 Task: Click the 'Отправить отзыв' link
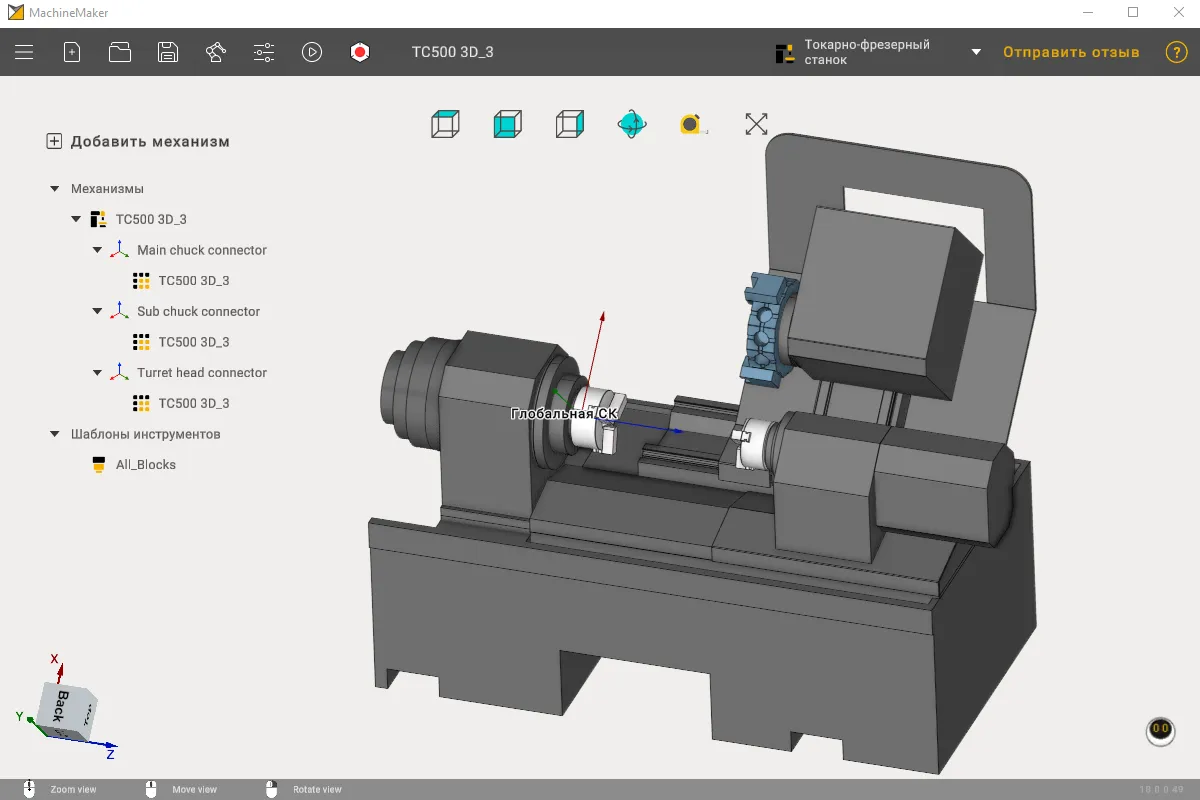(1071, 52)
